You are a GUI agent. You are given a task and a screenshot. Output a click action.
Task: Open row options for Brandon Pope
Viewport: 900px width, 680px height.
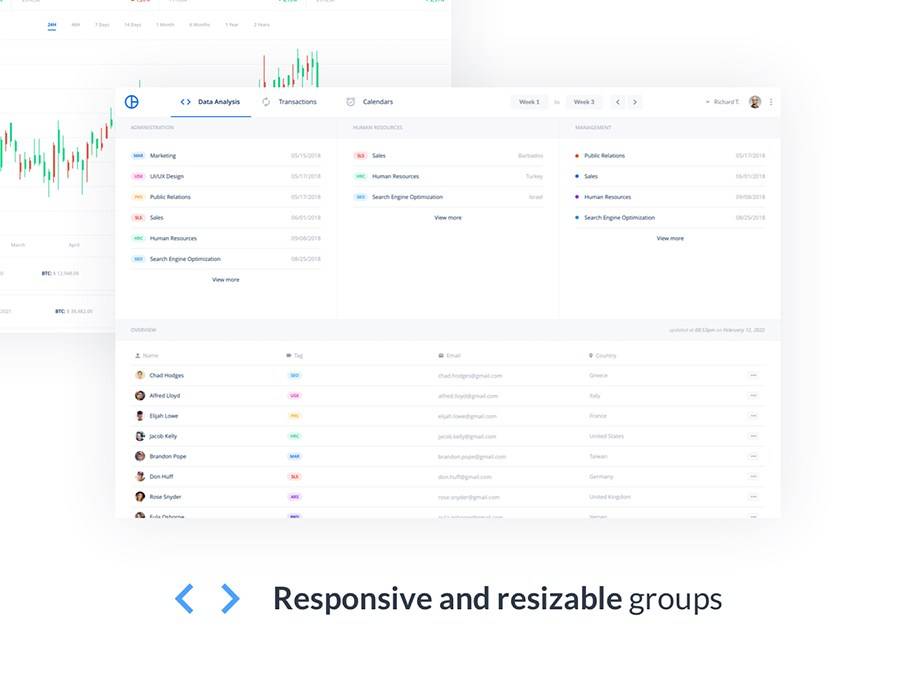(x=753, y=456)
